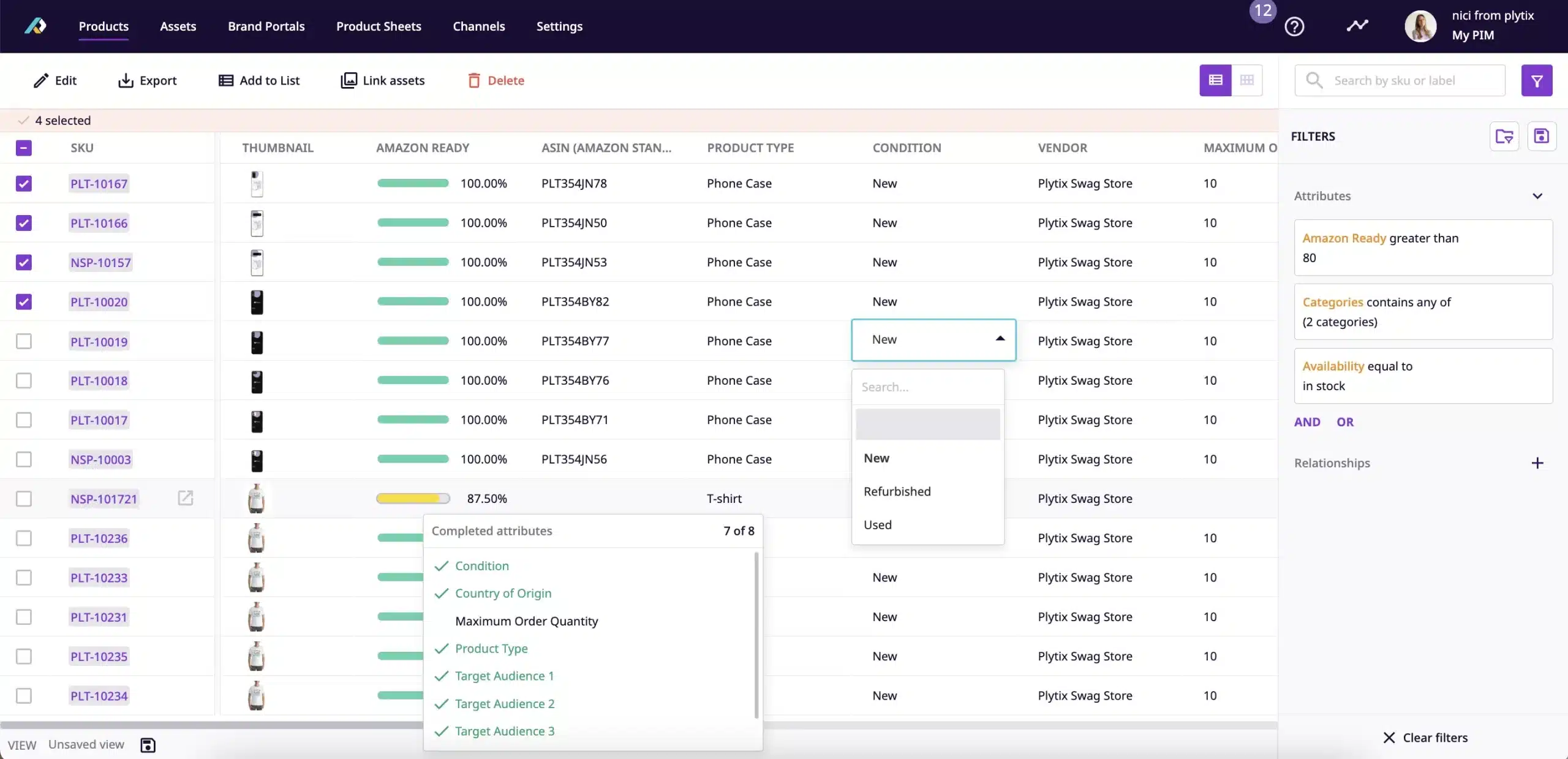Select Refurbished in the condition dropdown list
The height and width of the screenshot is (759, 1568).
(x=928, y=491)
